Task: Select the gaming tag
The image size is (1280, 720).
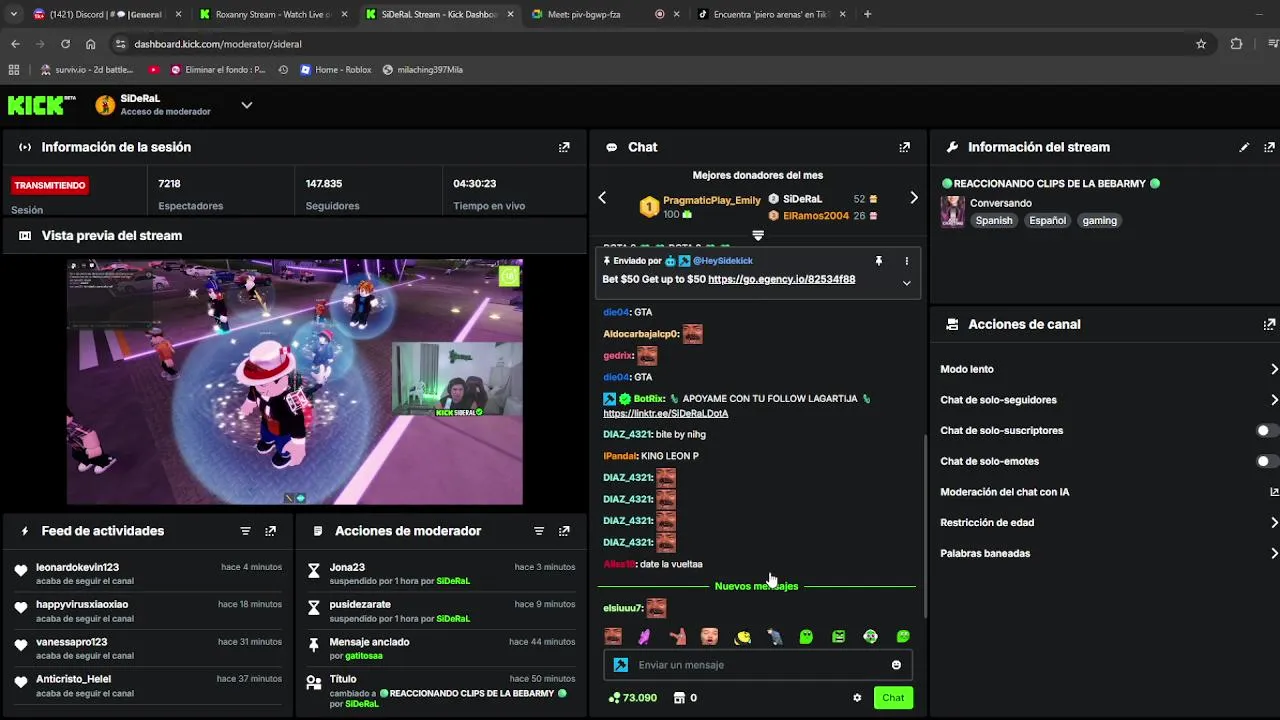Action: pyautogui.click(x=1099, y=220)
